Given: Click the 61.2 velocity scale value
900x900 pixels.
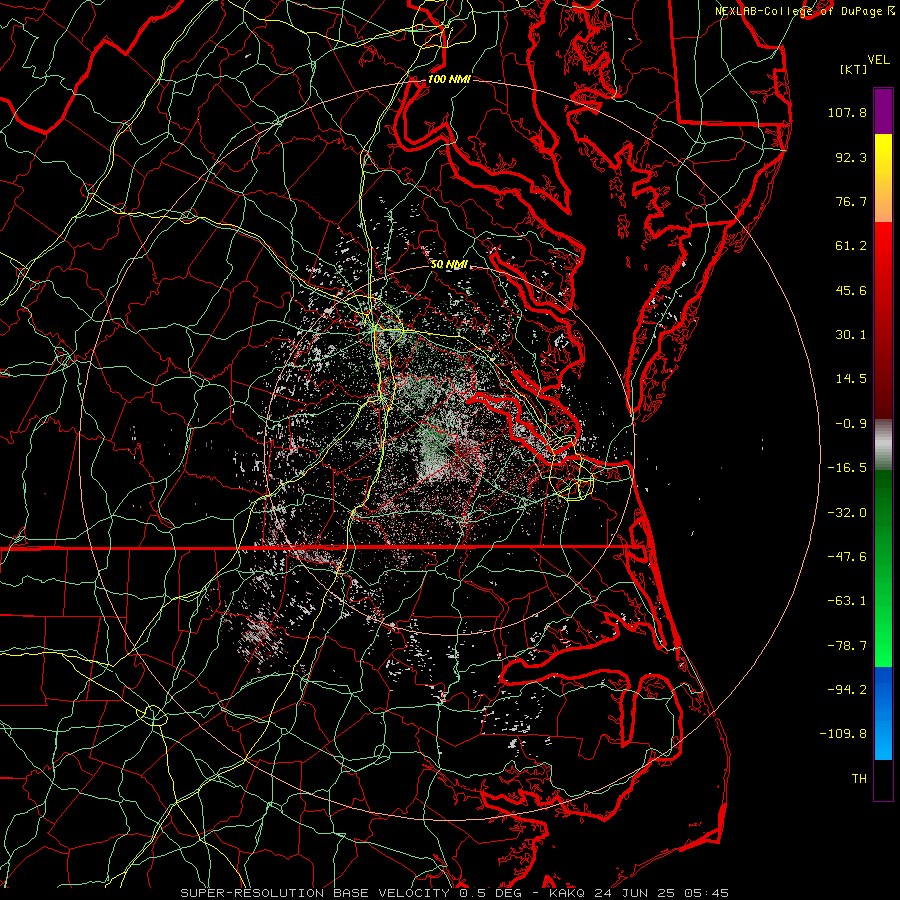Looking at the screenshot, I should pyautogui.click(x=851, y=246).
